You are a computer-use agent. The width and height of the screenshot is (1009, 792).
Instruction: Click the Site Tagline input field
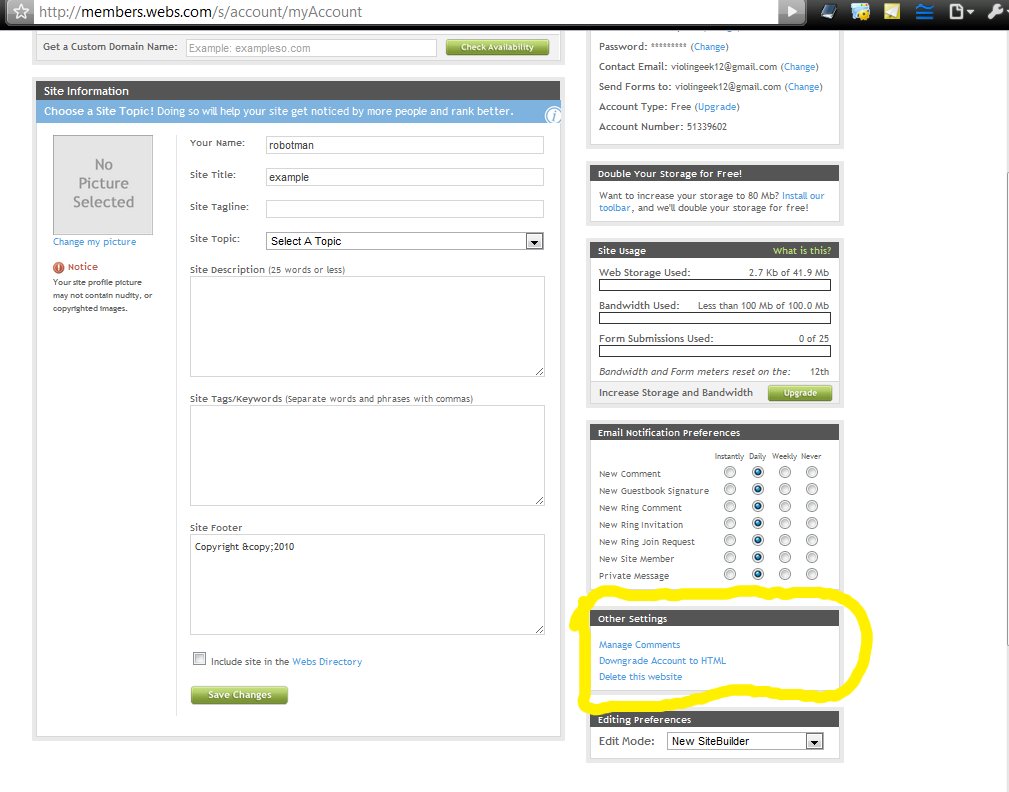pyautogui.click(x=404, y=209)
